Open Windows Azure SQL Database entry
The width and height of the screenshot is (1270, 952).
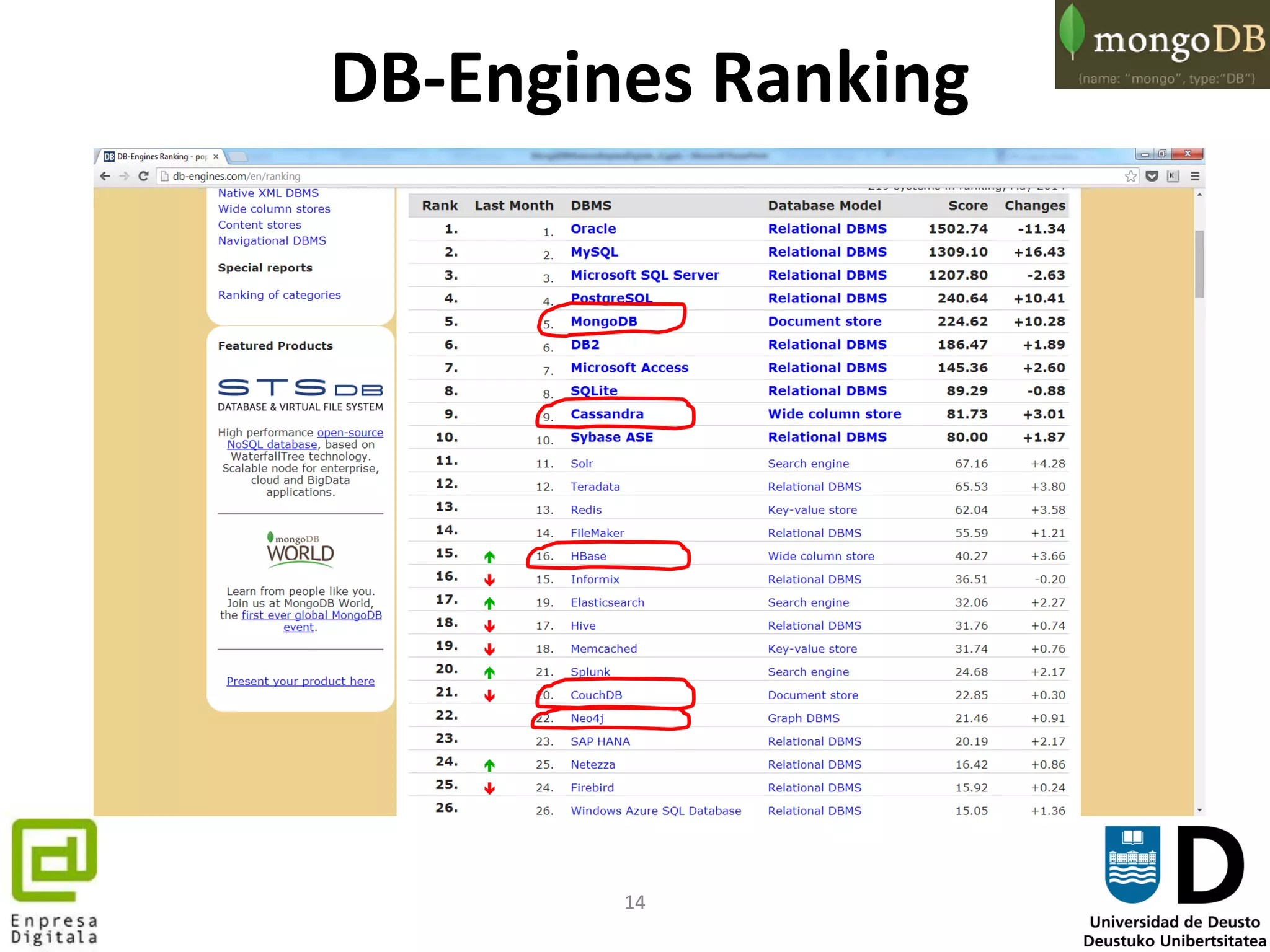pos(655,811)
